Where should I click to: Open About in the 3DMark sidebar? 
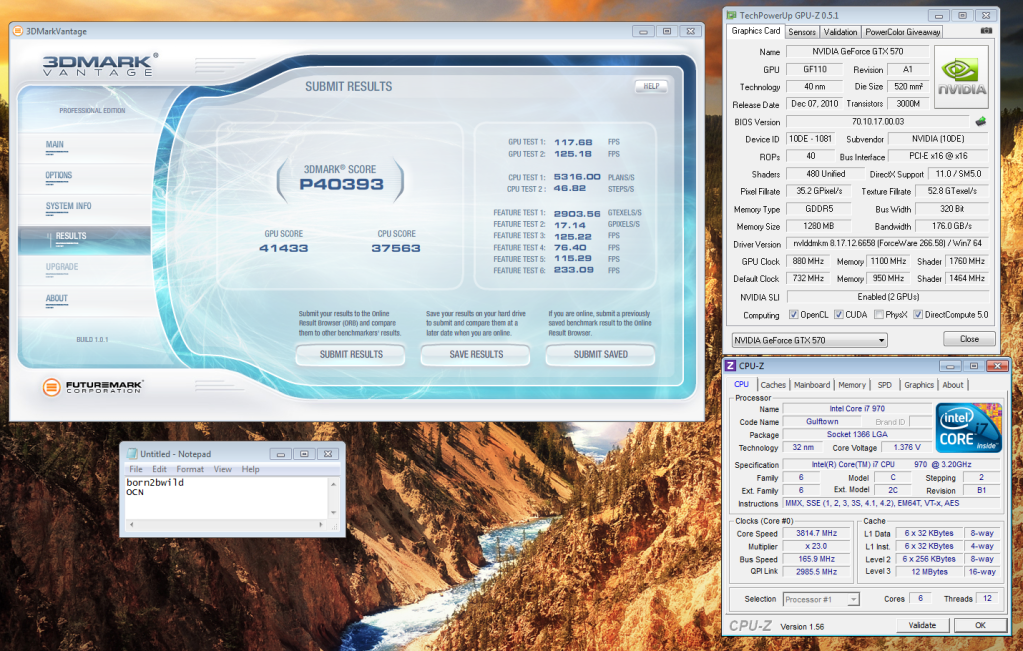tap(57, 299)
